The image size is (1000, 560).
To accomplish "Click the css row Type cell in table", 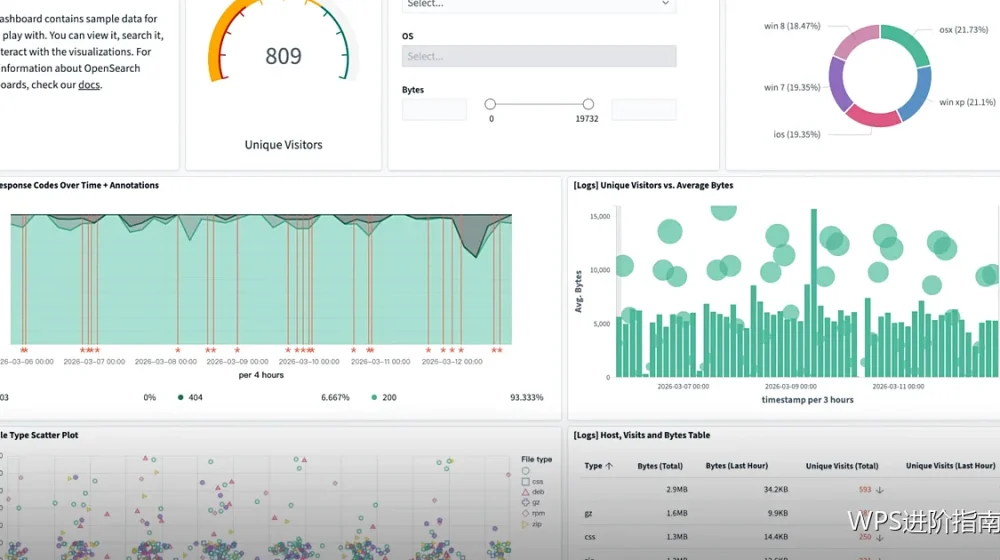I will pyautogui.click(x=590, y=537).
